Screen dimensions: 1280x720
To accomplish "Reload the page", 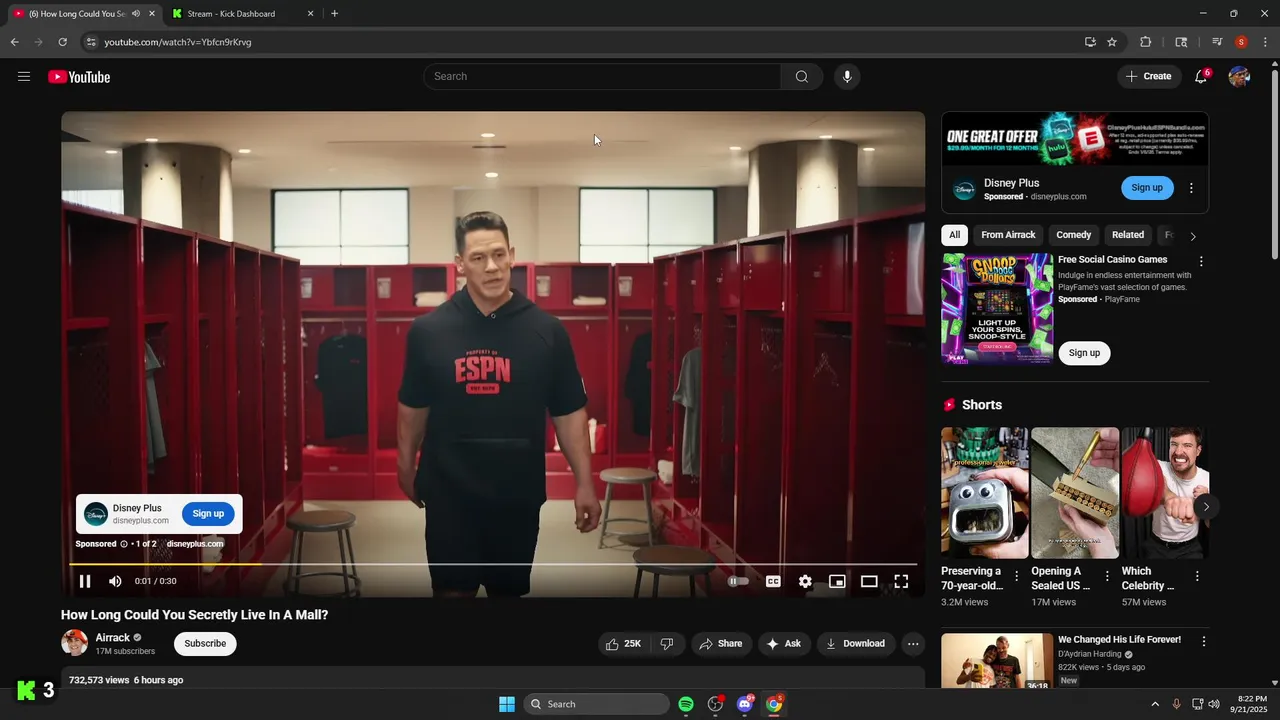I will tap(62, 42).
